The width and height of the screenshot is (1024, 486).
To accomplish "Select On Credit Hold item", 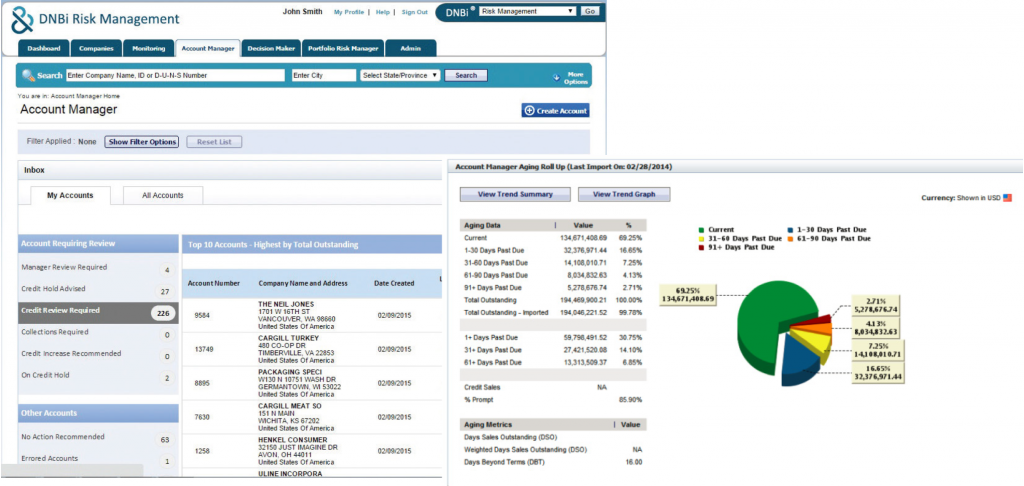I will 98,376.
